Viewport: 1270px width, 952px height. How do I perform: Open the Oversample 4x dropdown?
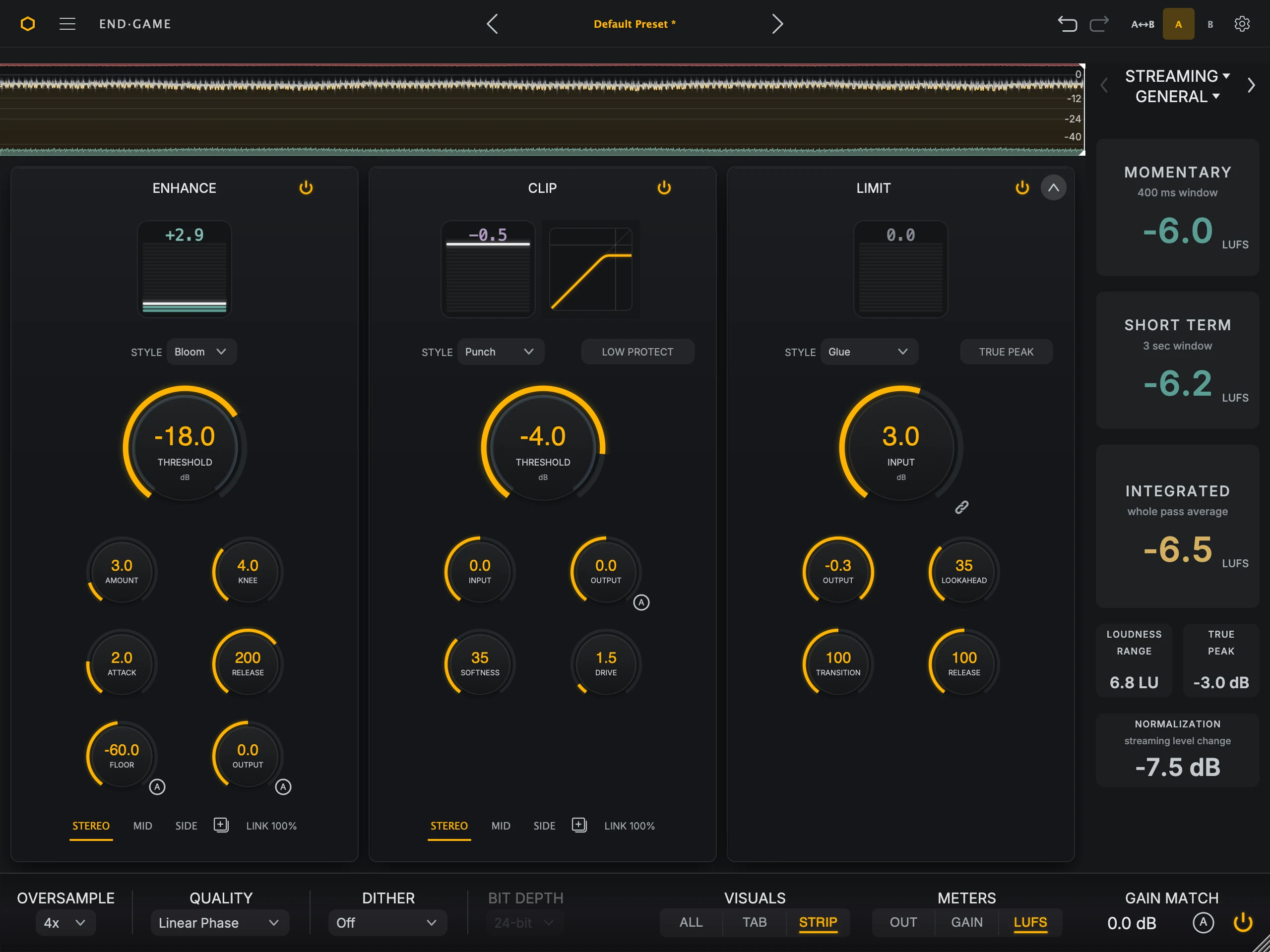click(65, 923)
